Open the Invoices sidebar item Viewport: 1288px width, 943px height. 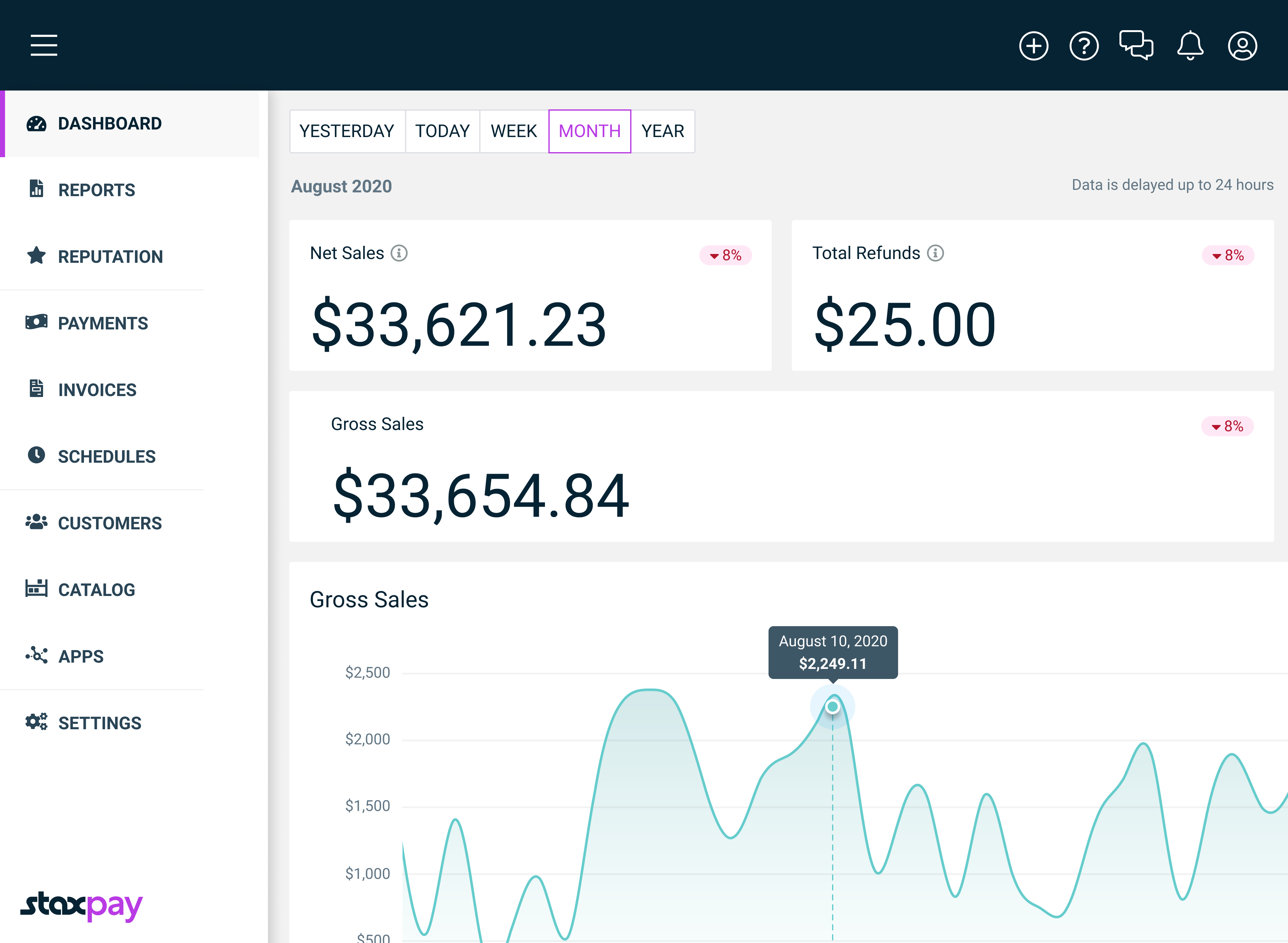click(97, 390)
